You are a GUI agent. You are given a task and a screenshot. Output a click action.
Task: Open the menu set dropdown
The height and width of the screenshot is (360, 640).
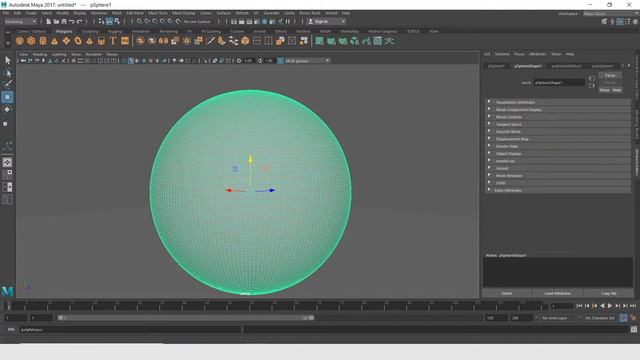20,22
